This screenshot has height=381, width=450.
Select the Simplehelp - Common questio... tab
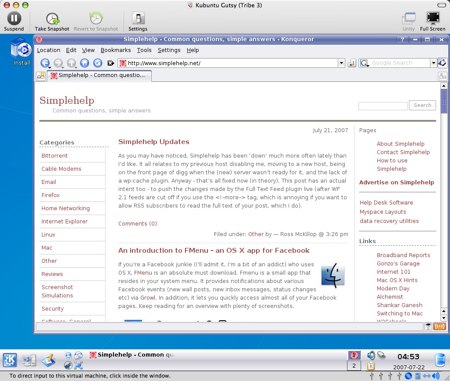(x=99, y=76)
